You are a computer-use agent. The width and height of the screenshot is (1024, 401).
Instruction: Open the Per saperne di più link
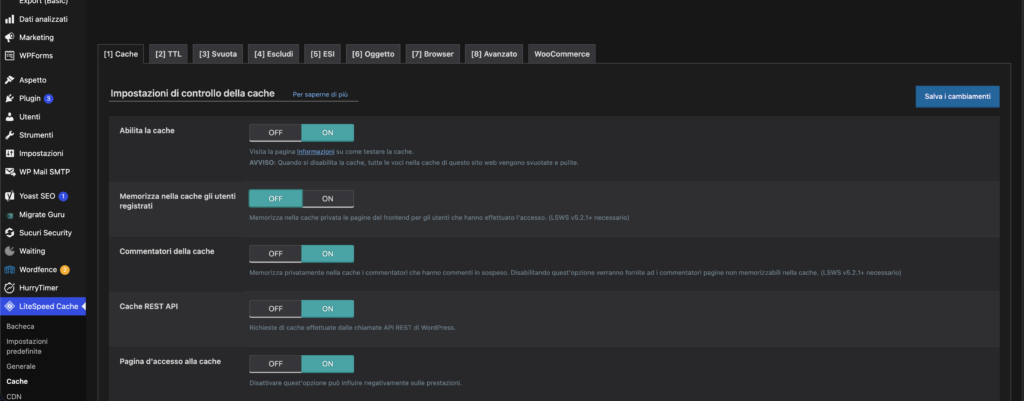(x=320, y=95)
